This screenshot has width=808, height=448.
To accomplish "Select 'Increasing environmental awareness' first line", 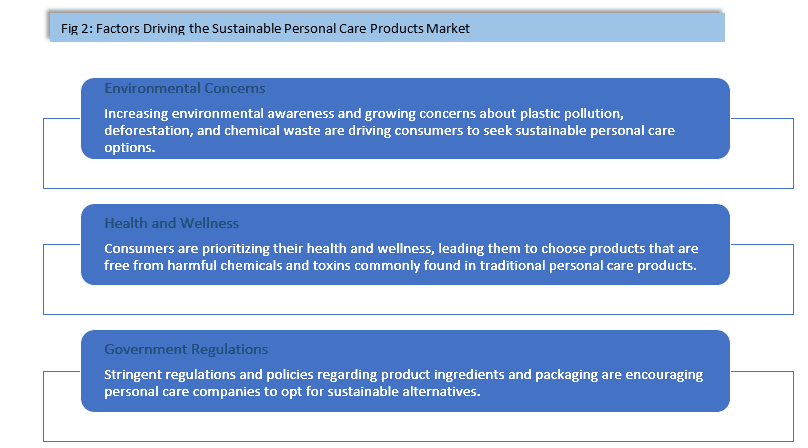I will click(364, 113).
